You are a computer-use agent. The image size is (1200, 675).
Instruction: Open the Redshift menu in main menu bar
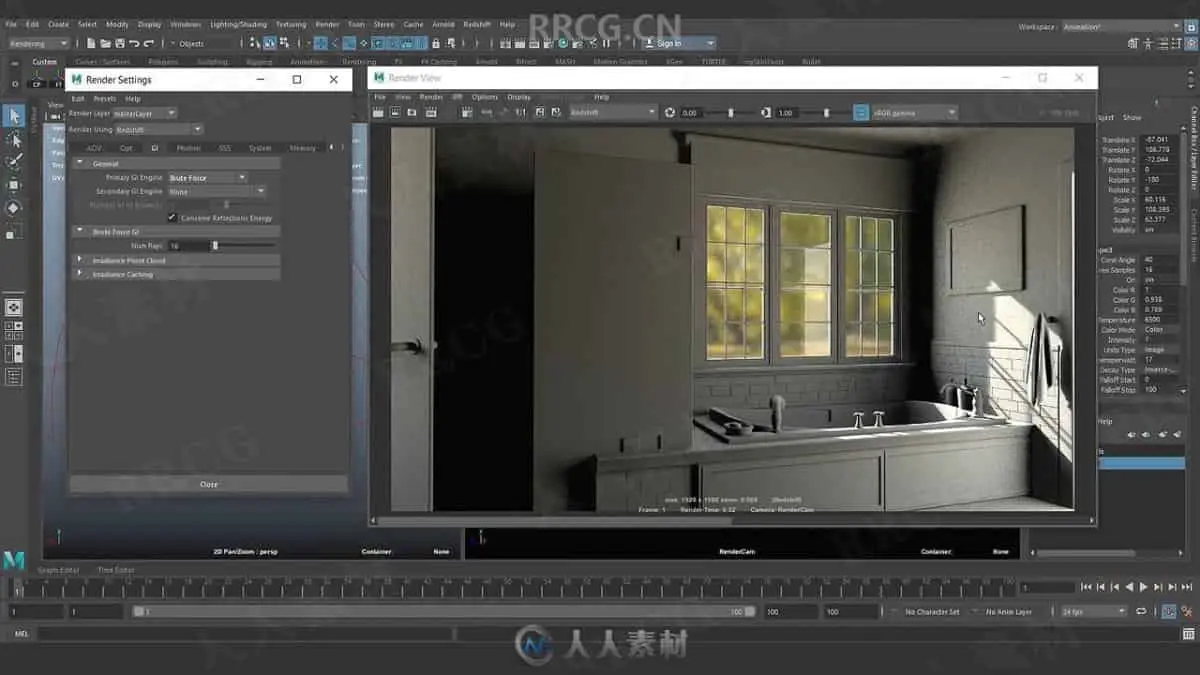475,24
